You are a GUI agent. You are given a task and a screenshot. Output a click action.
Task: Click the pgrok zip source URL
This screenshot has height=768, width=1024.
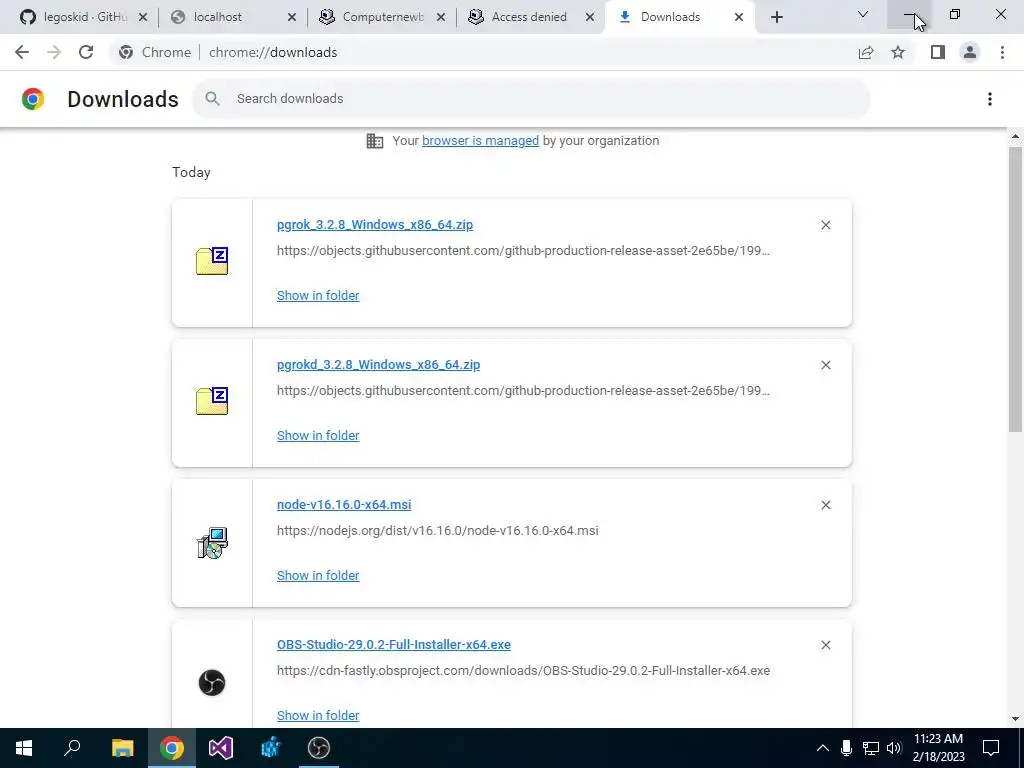523,250
